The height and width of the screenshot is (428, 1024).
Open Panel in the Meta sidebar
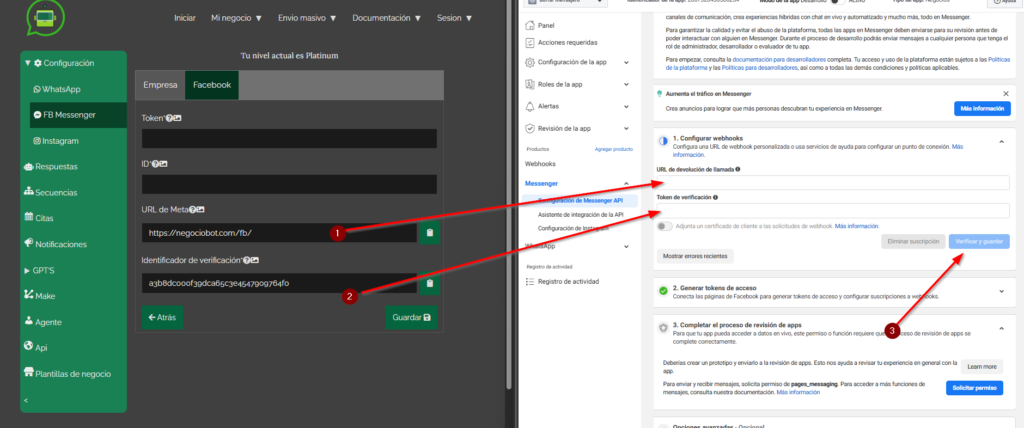(541, 25)
